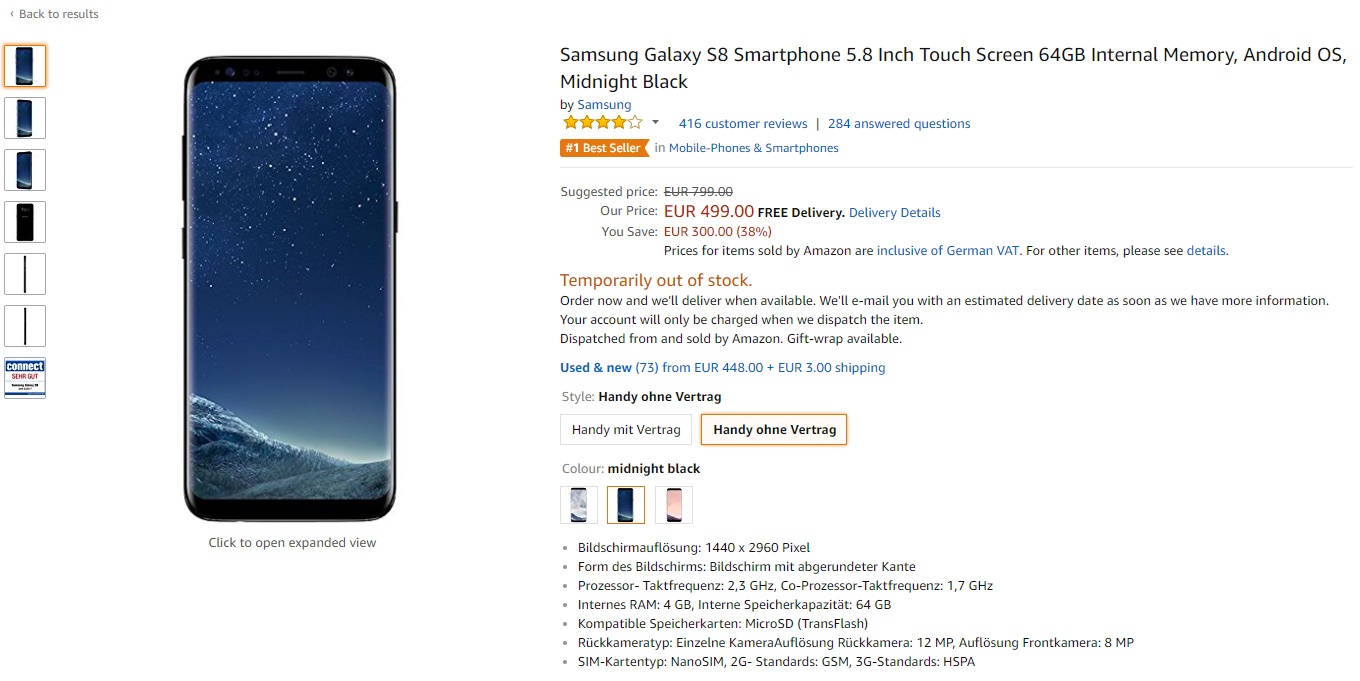Open the 416 customer reviews link
The width and height of the screenshot is (1360, 681).
click(x=742, y=124)
